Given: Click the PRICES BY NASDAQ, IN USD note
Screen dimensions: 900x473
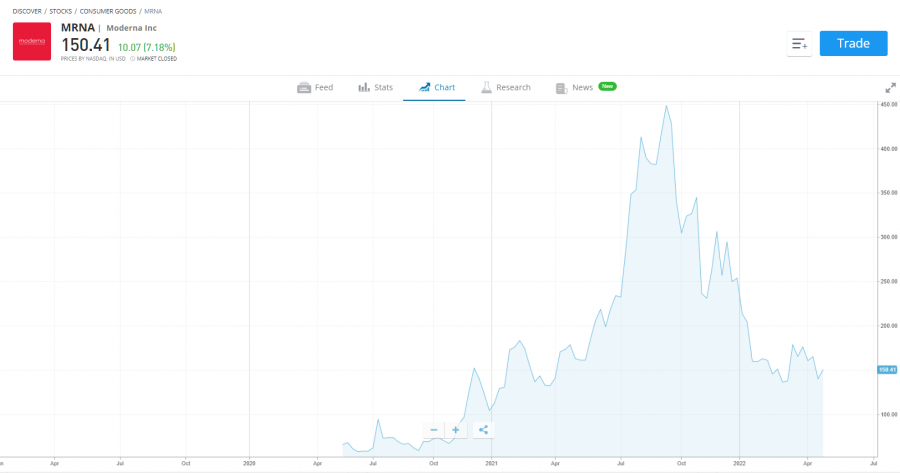Looking at the screenshot, I should [x=93, y=59].
